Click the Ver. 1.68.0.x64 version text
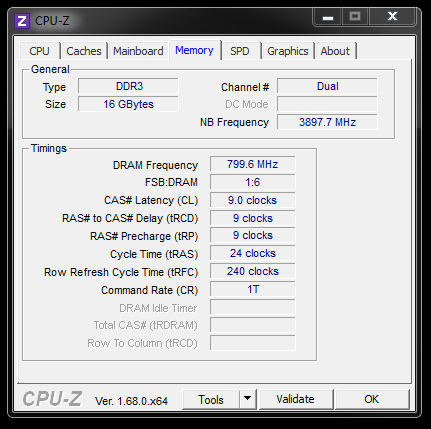Viewport: 431px width, 429px height. pos(131,401)
